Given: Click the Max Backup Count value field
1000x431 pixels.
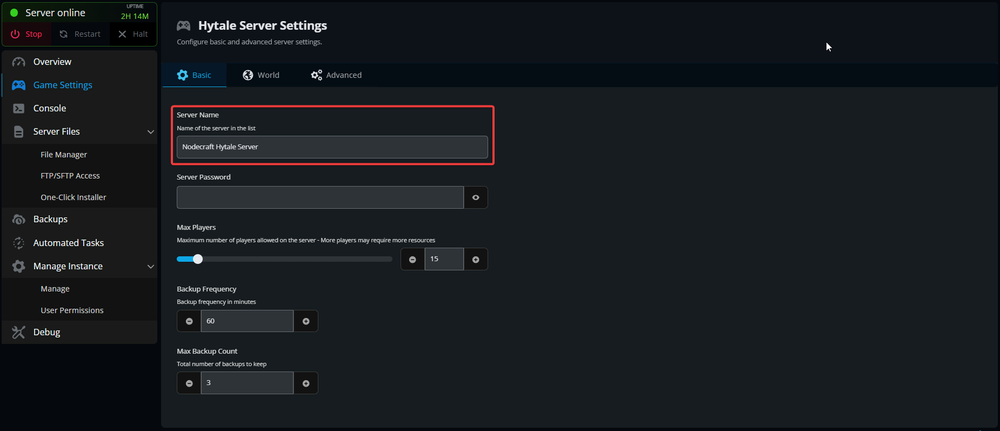Looking at the screenshot, I should (247, 383).
